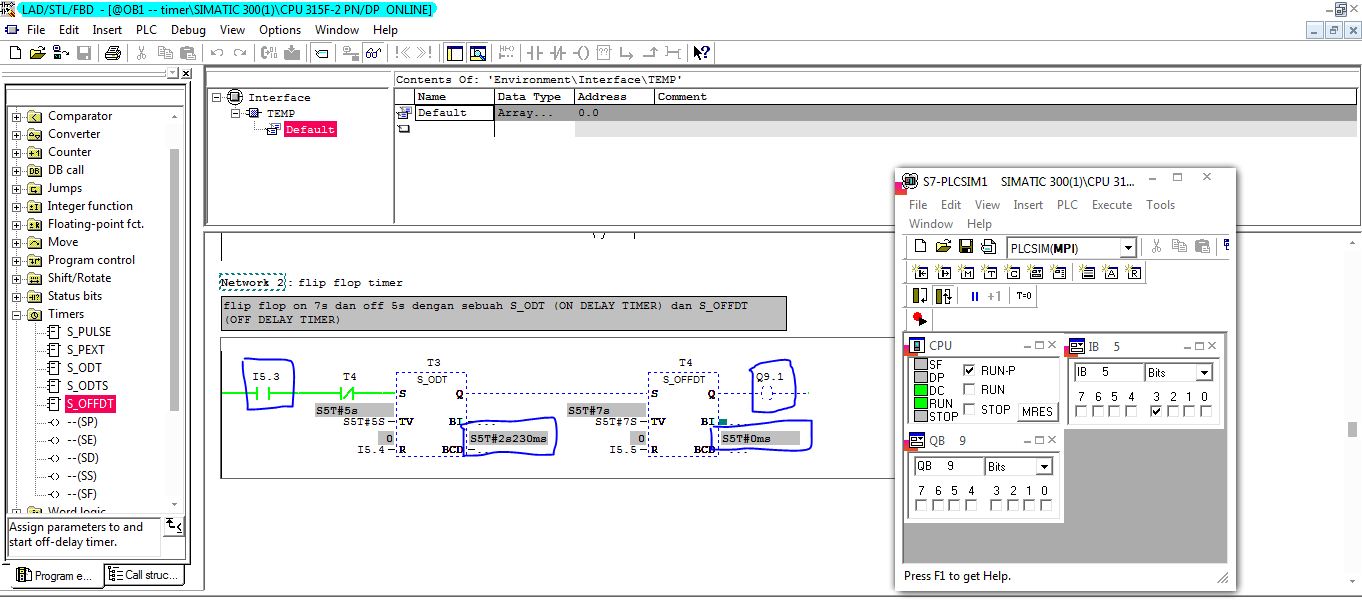
Task: Expand the Counter tree node
Action: (16, 152)
